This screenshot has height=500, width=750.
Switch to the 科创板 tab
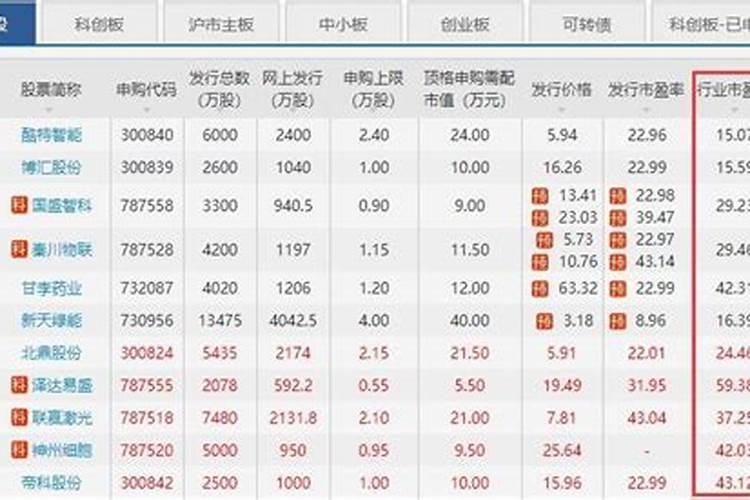99,23
